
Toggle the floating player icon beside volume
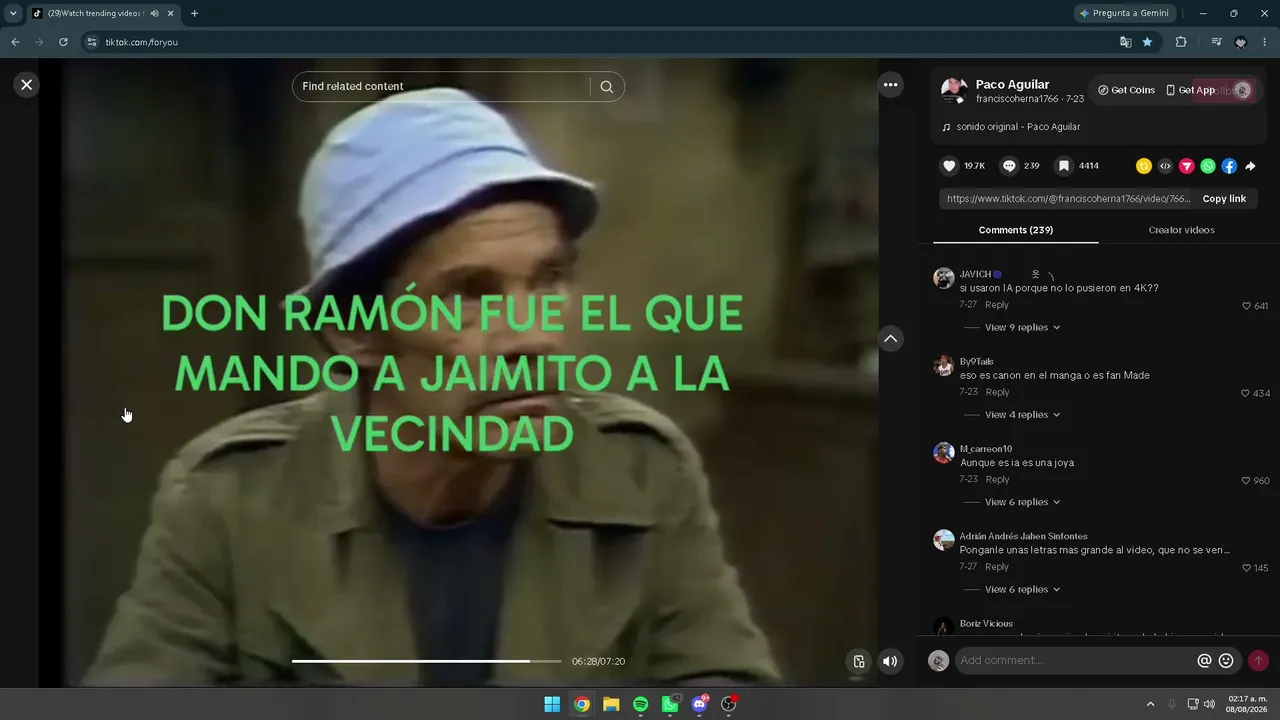(x=858, y=661)
